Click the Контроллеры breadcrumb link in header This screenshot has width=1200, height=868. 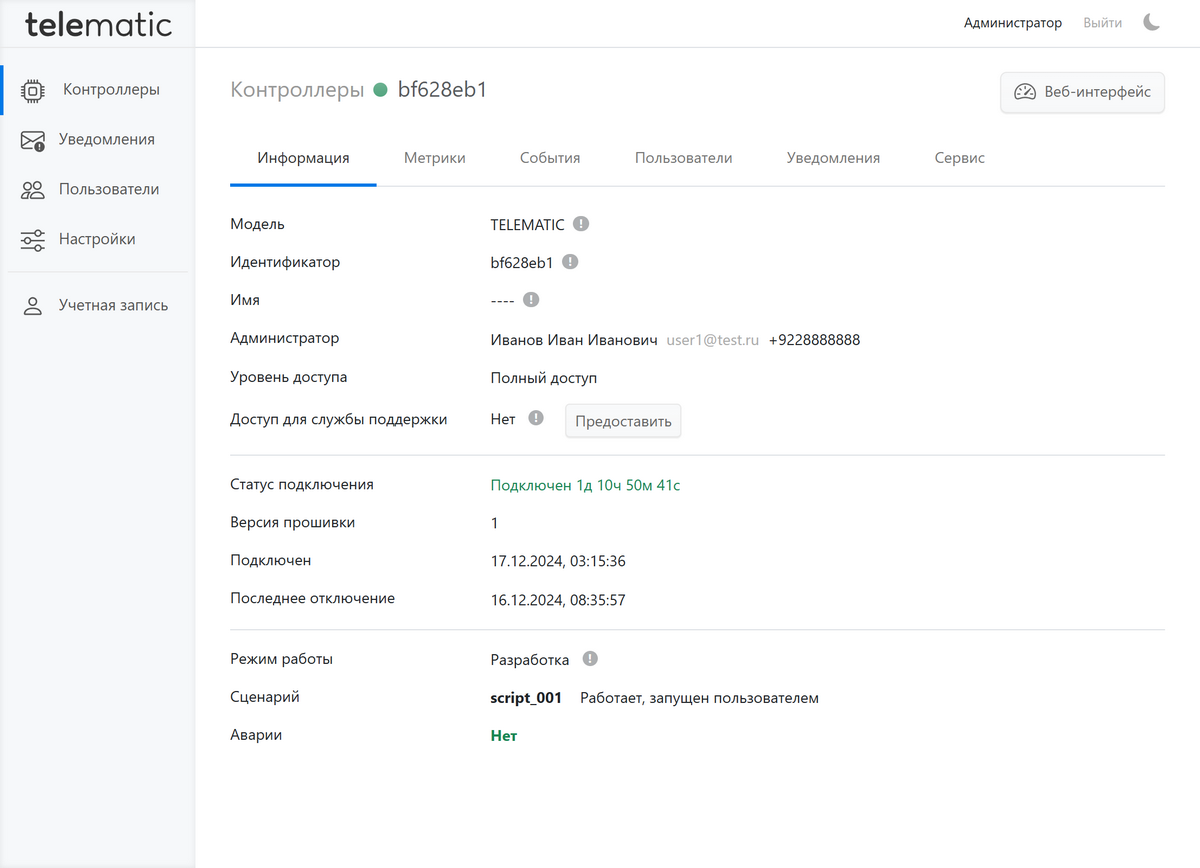point(297,90)
